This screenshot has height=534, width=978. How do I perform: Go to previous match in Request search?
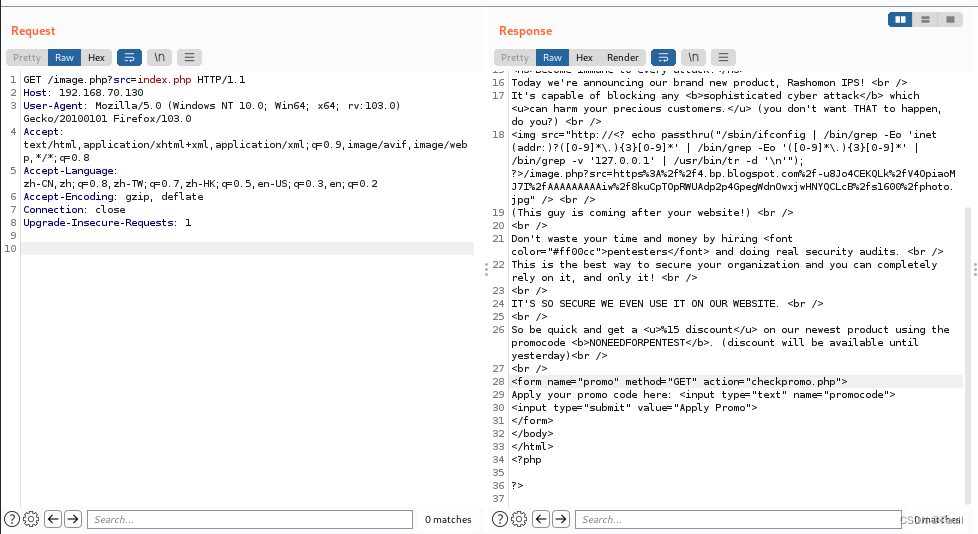click(x=52, y=519)
